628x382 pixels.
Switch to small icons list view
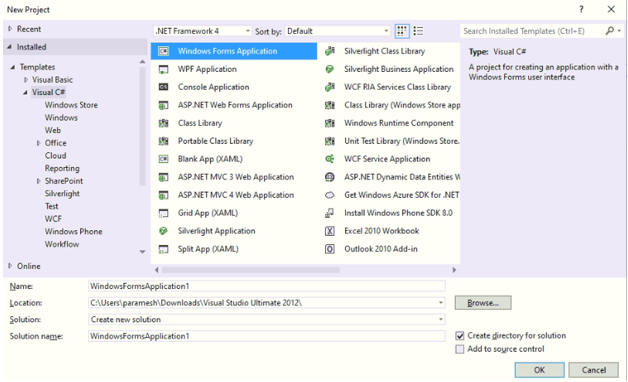click(418, 31)
